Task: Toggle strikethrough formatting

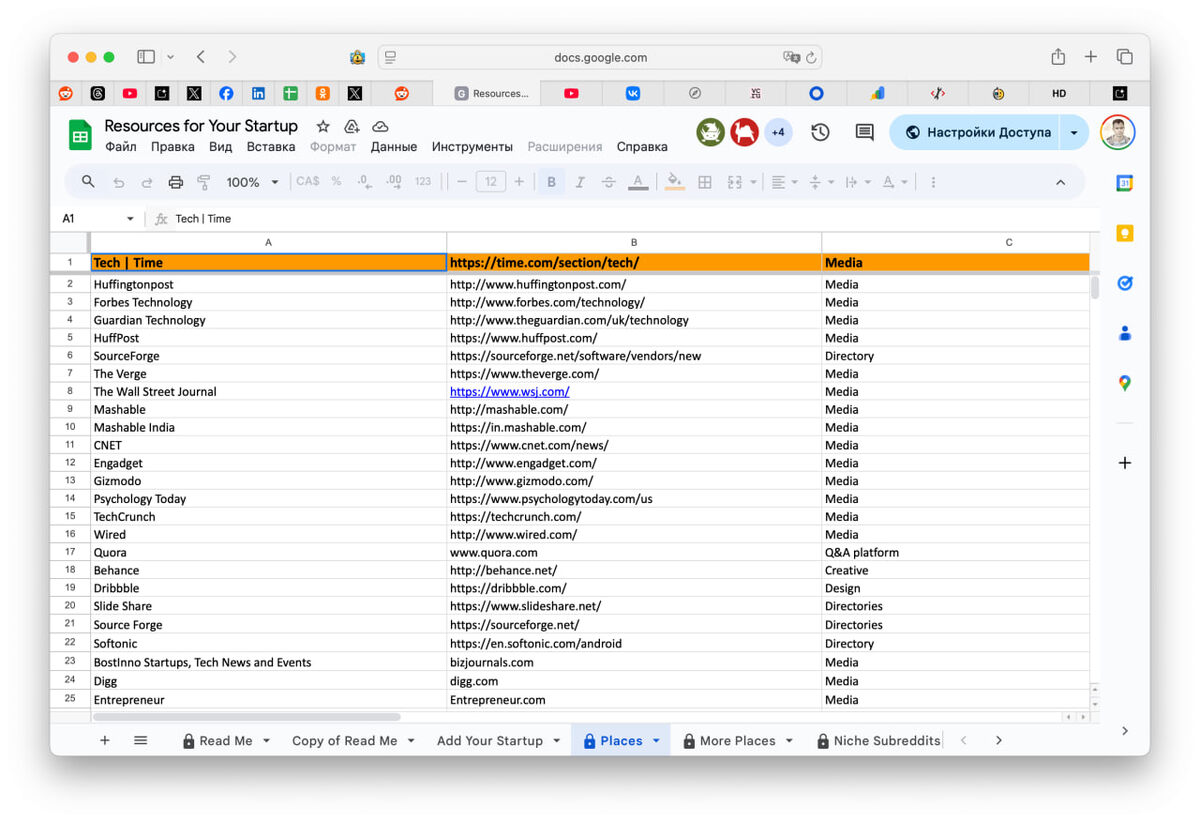Action: 608,182
